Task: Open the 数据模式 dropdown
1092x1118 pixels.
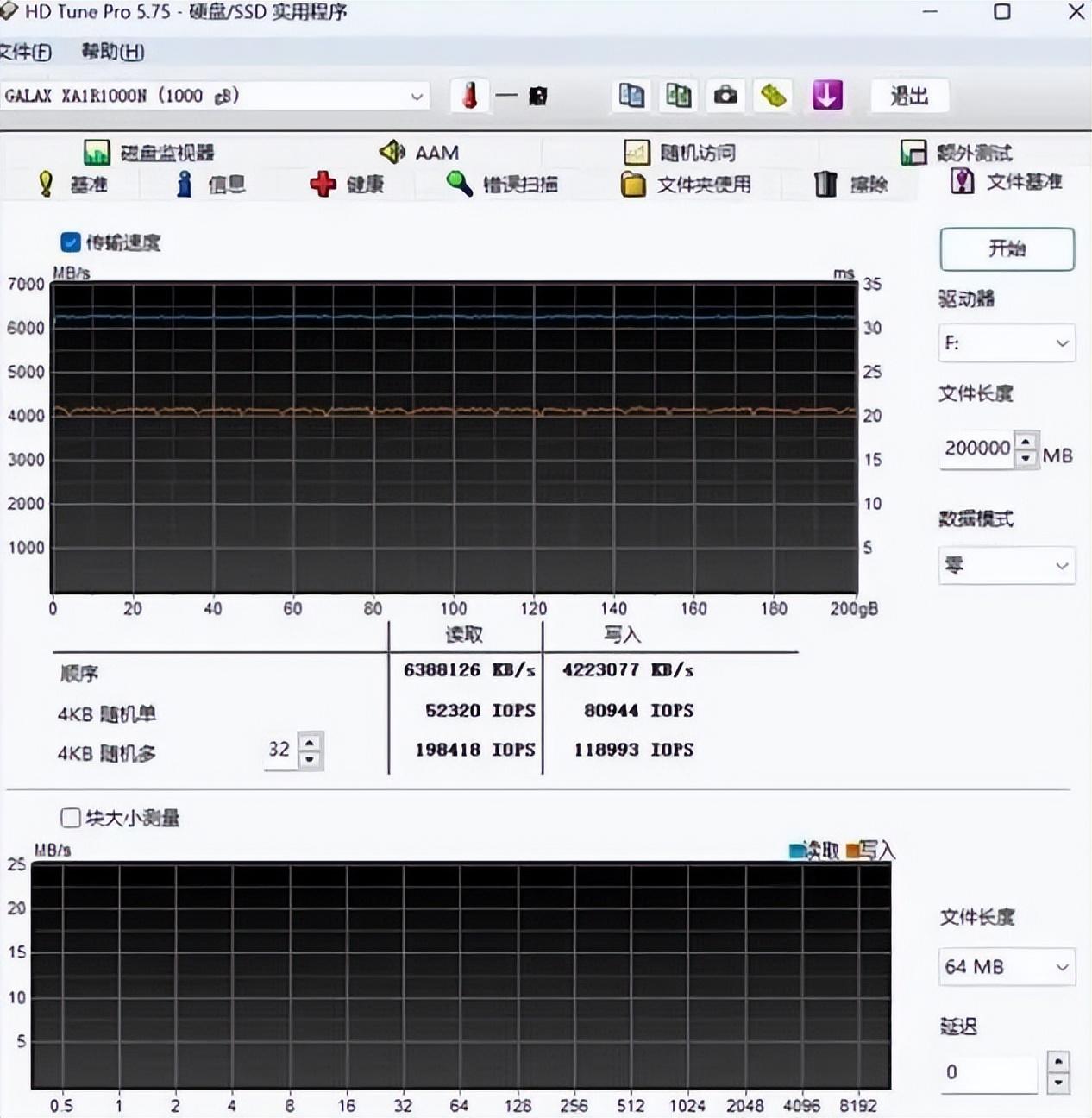Action: pyautogui.click(x=1006, y=566)
